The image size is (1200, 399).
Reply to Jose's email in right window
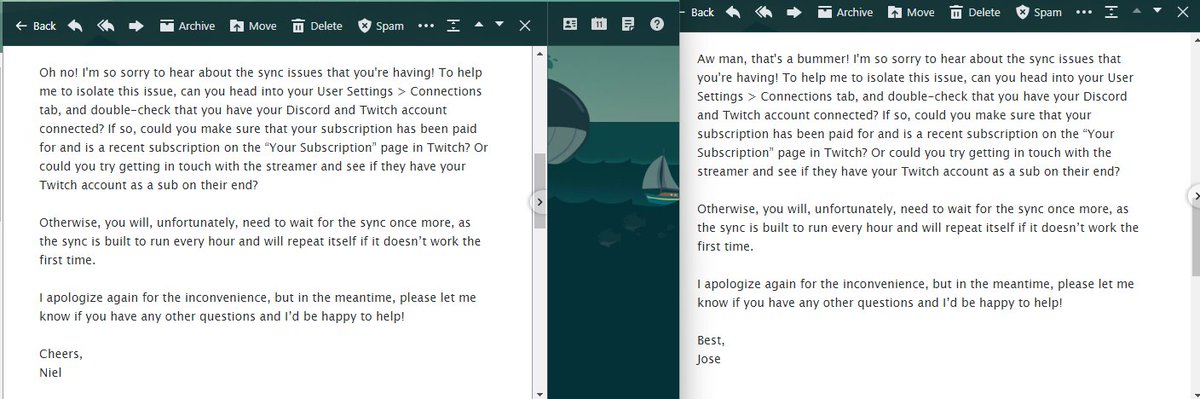coord(733,12)
